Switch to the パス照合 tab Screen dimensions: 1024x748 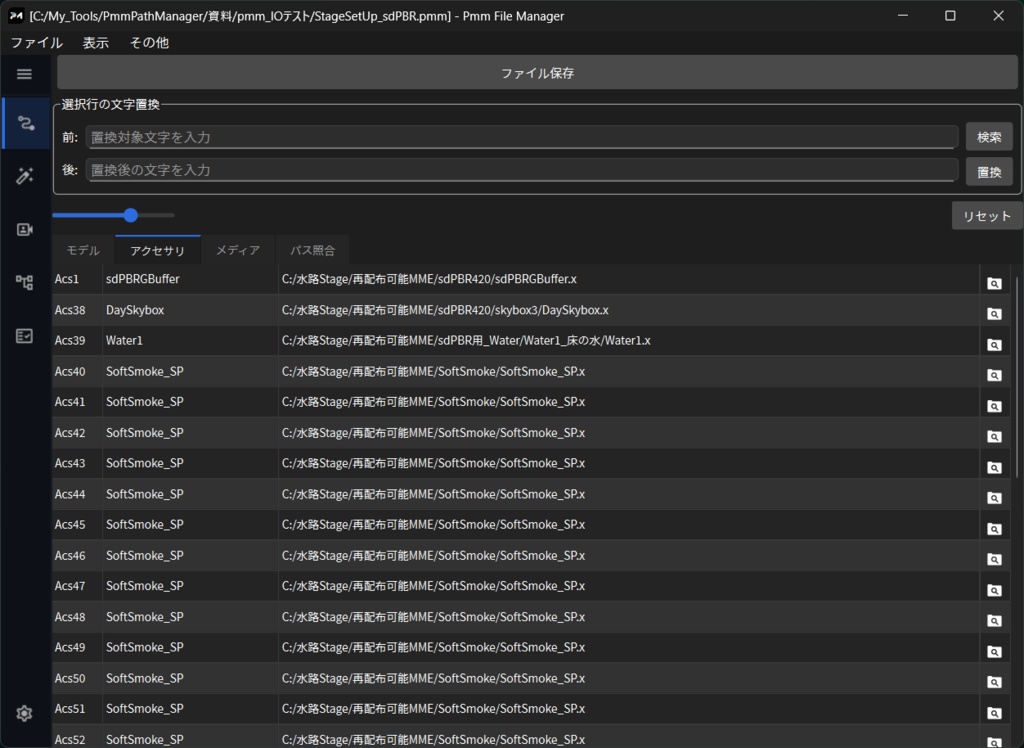[312, 250]
